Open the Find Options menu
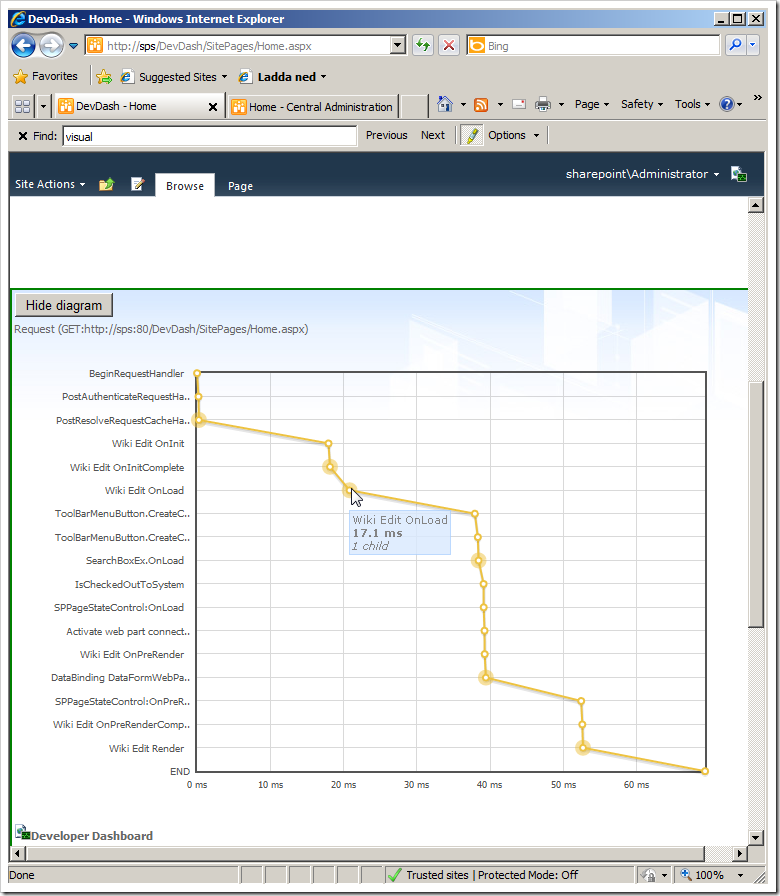 pos(513,135)
